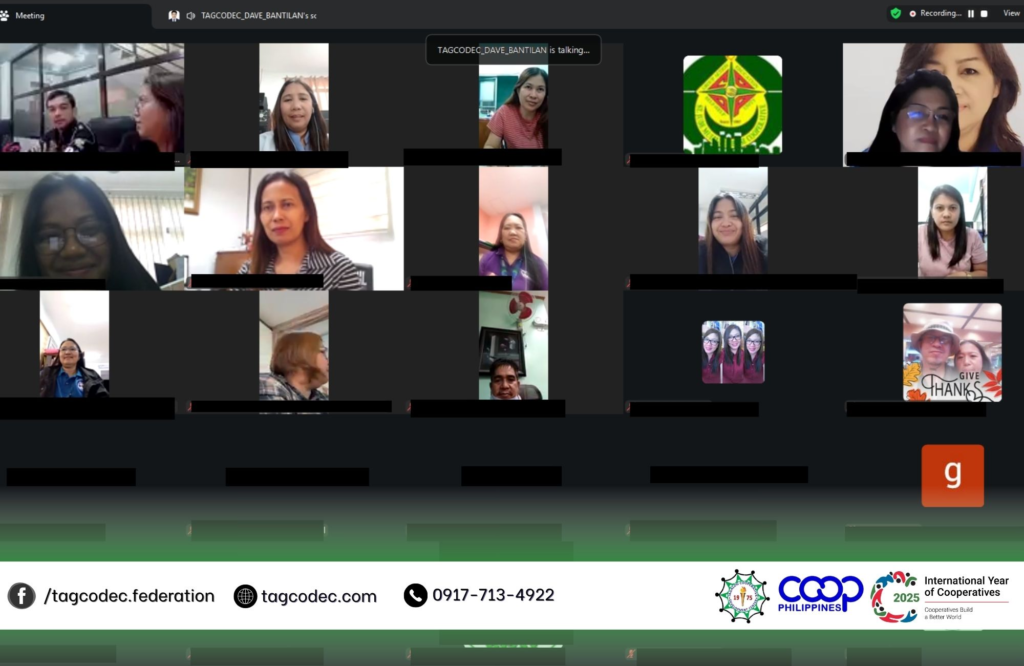Click the globe icon beside tagcodec.com
The height and width of the screenshot is (666, 1024).
[x=245, y=596]
